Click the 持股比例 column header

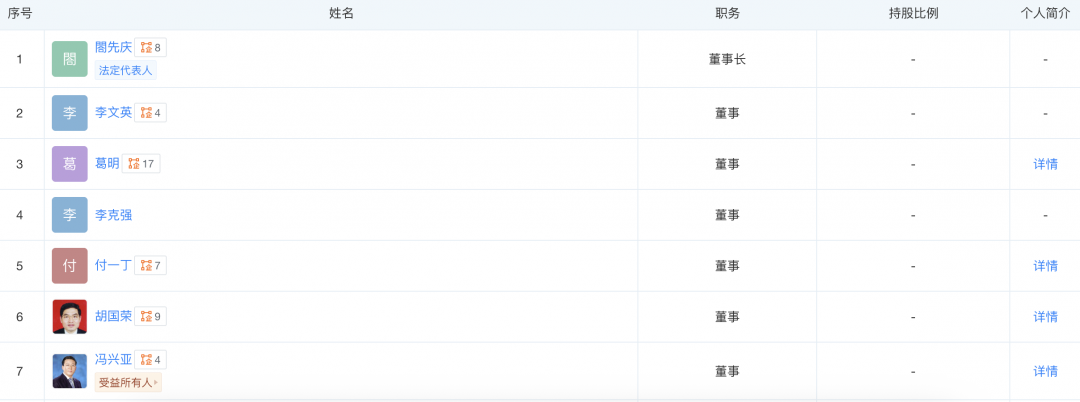(913, 13)
